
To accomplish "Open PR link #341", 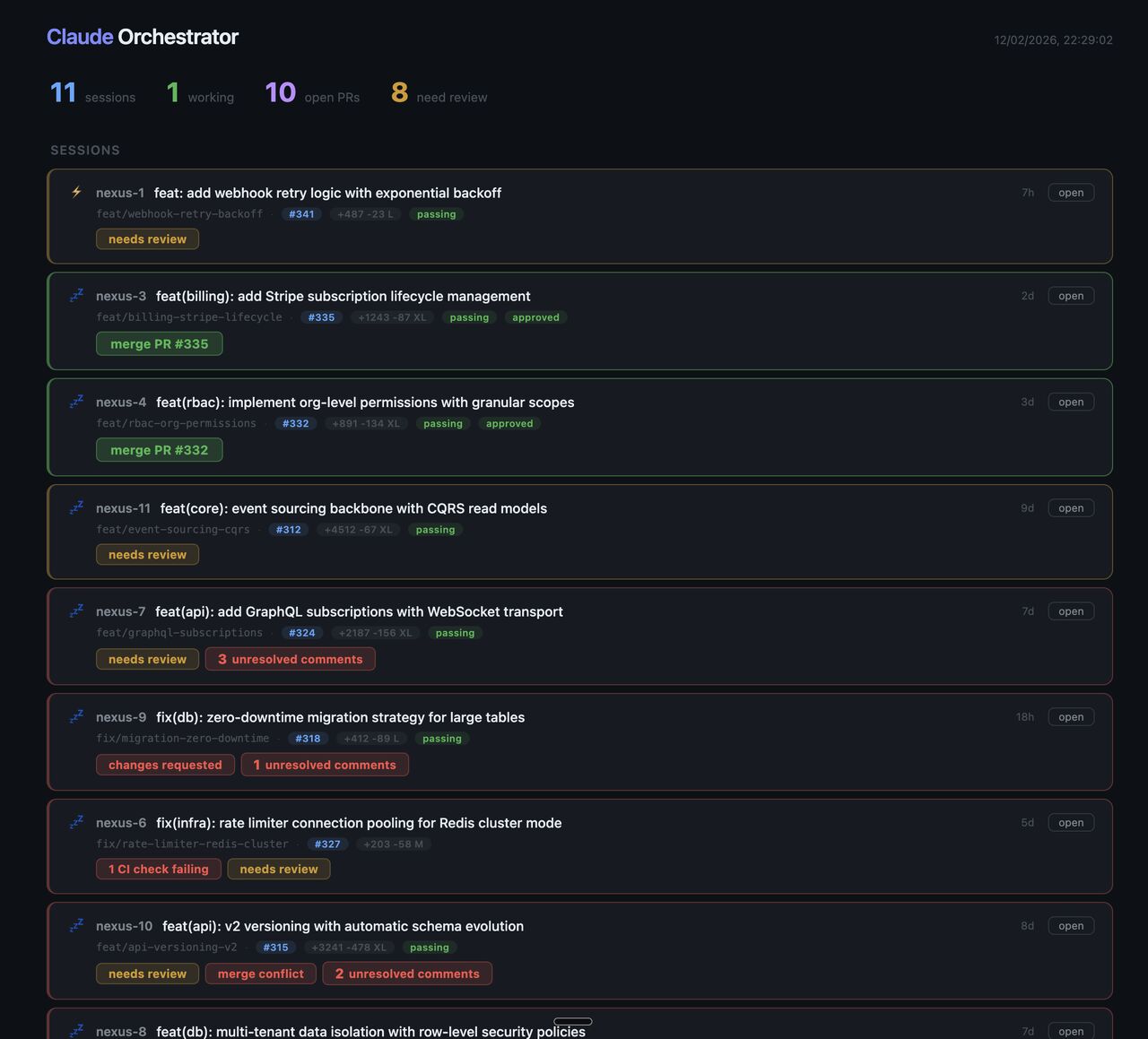I will coord(301,214).
